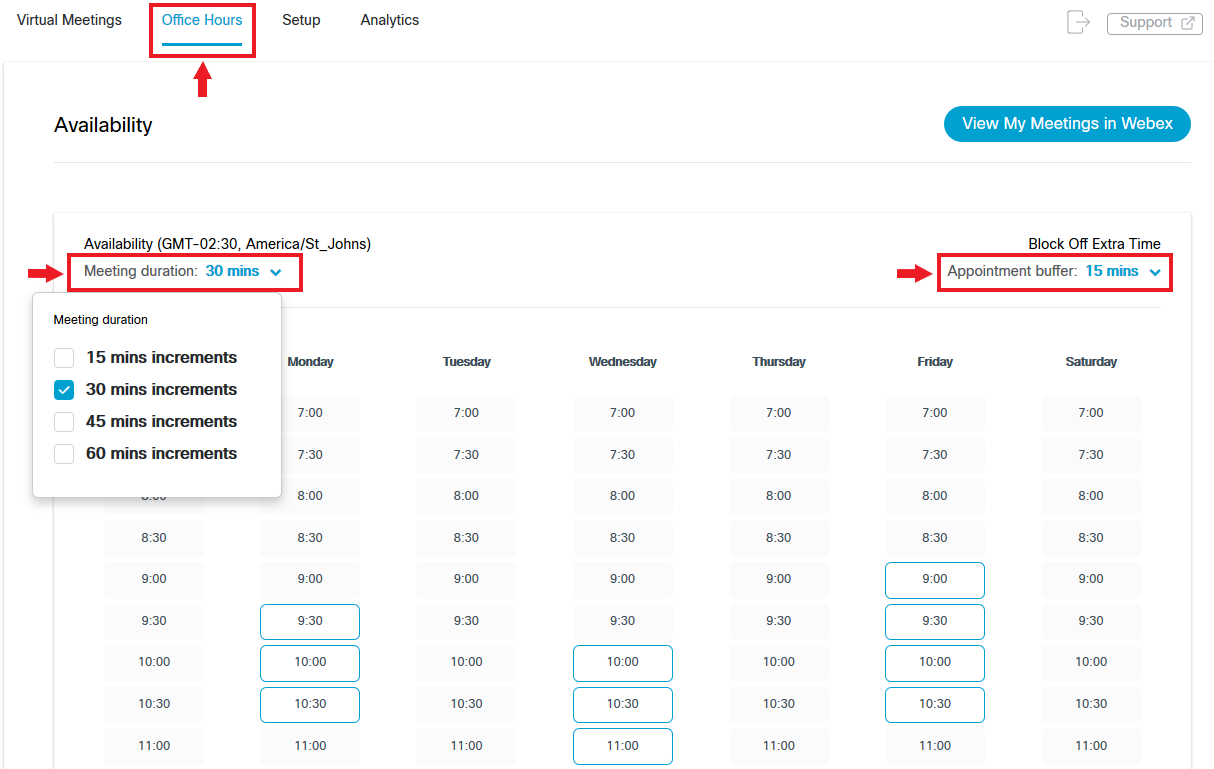The height and width of the screenshot is (769, 1214).
Task: Select the Thursday 7:30 time slot
Action: [779, 455]
